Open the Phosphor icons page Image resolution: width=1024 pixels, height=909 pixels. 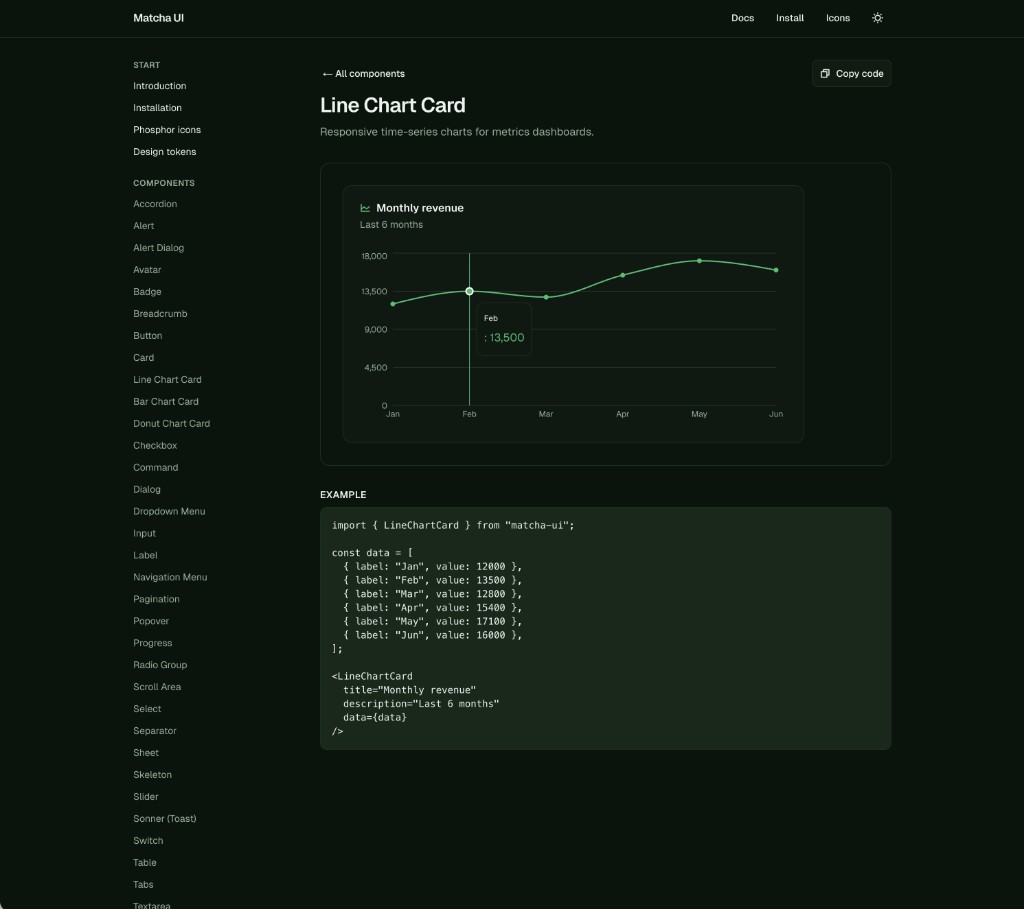[166, 129]
